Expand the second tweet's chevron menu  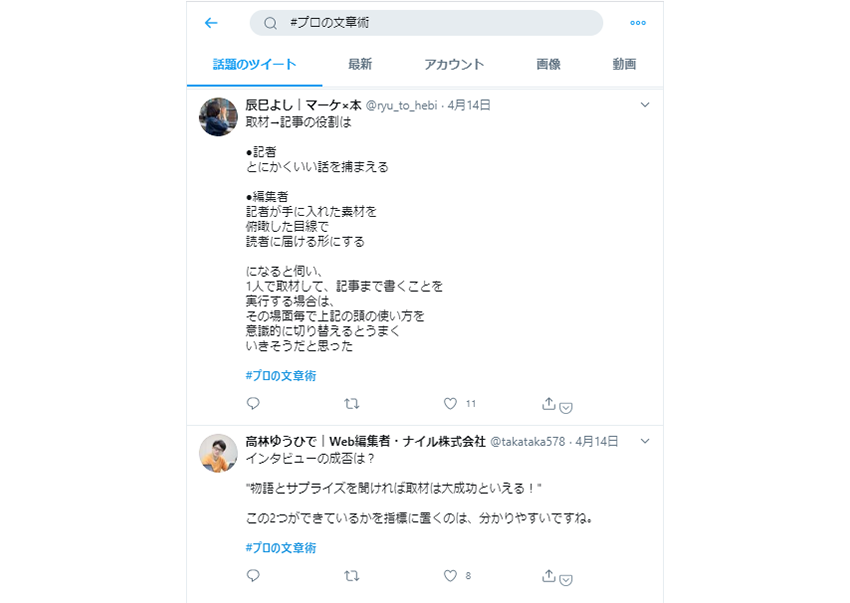(x=645, y=441)
